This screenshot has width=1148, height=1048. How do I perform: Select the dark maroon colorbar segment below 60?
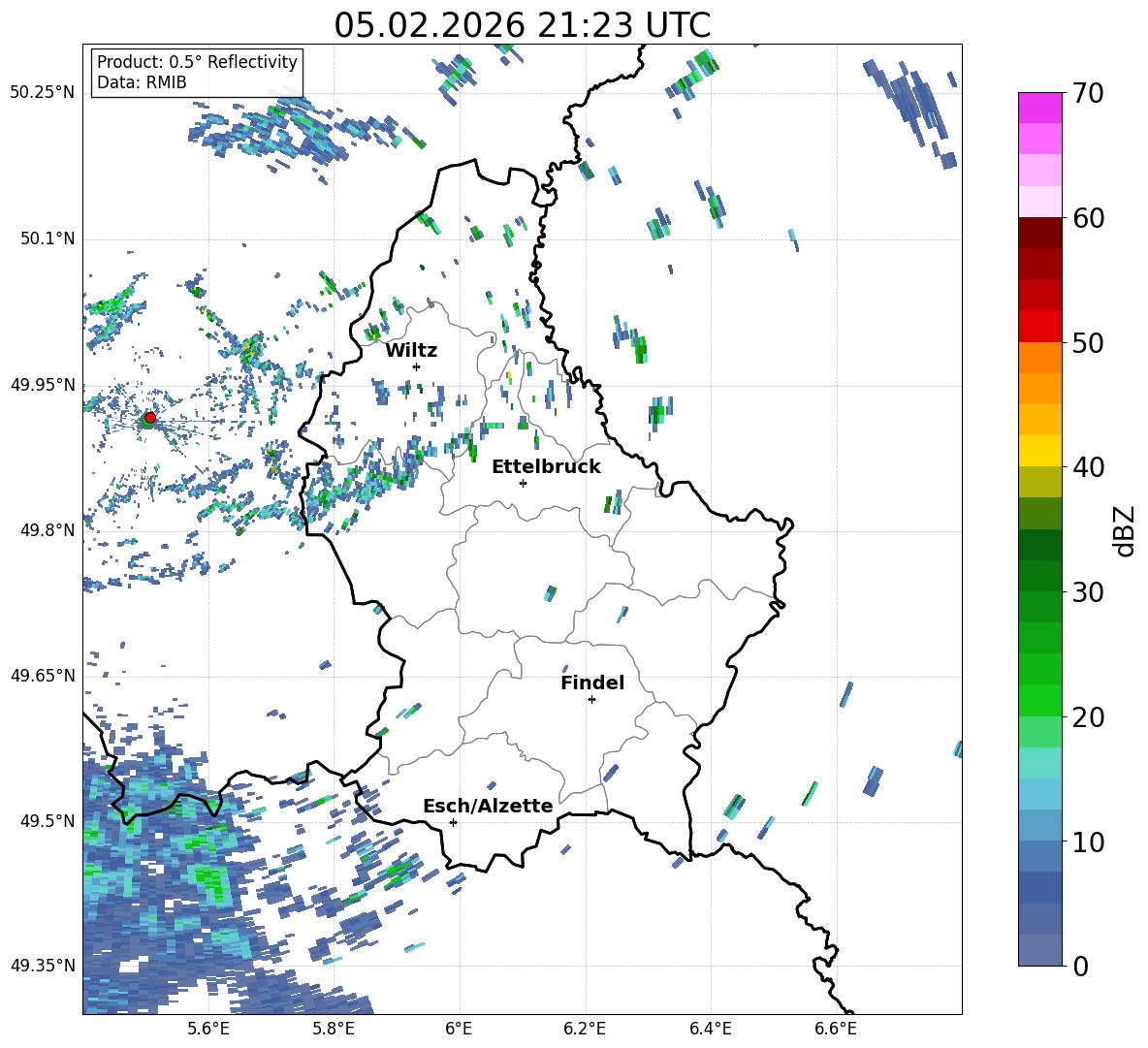point(1040,233)
